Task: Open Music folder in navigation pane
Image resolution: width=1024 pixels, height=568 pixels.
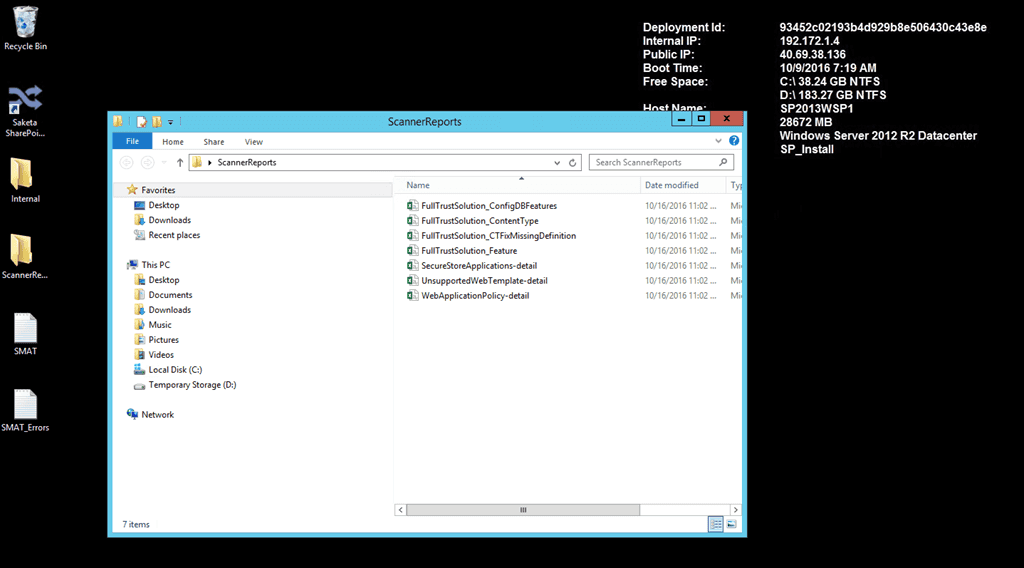Action: [x=159, y=324]
